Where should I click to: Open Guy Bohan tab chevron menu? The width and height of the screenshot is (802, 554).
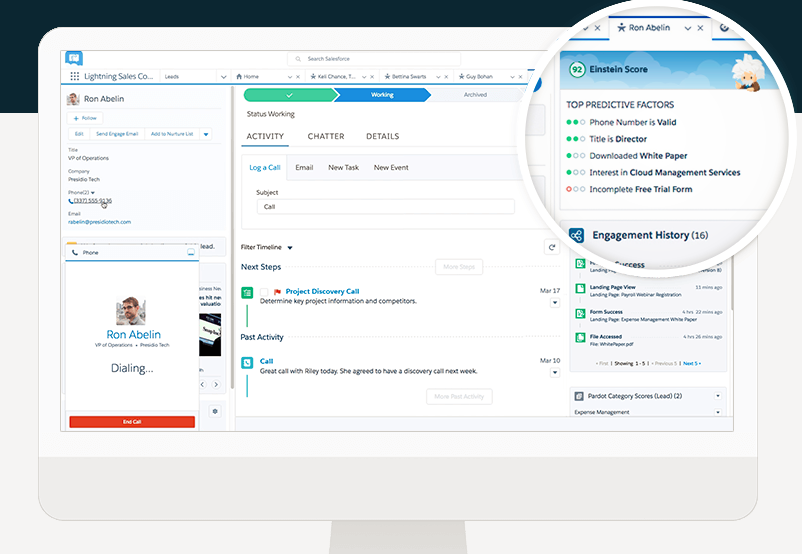(512, 77)
